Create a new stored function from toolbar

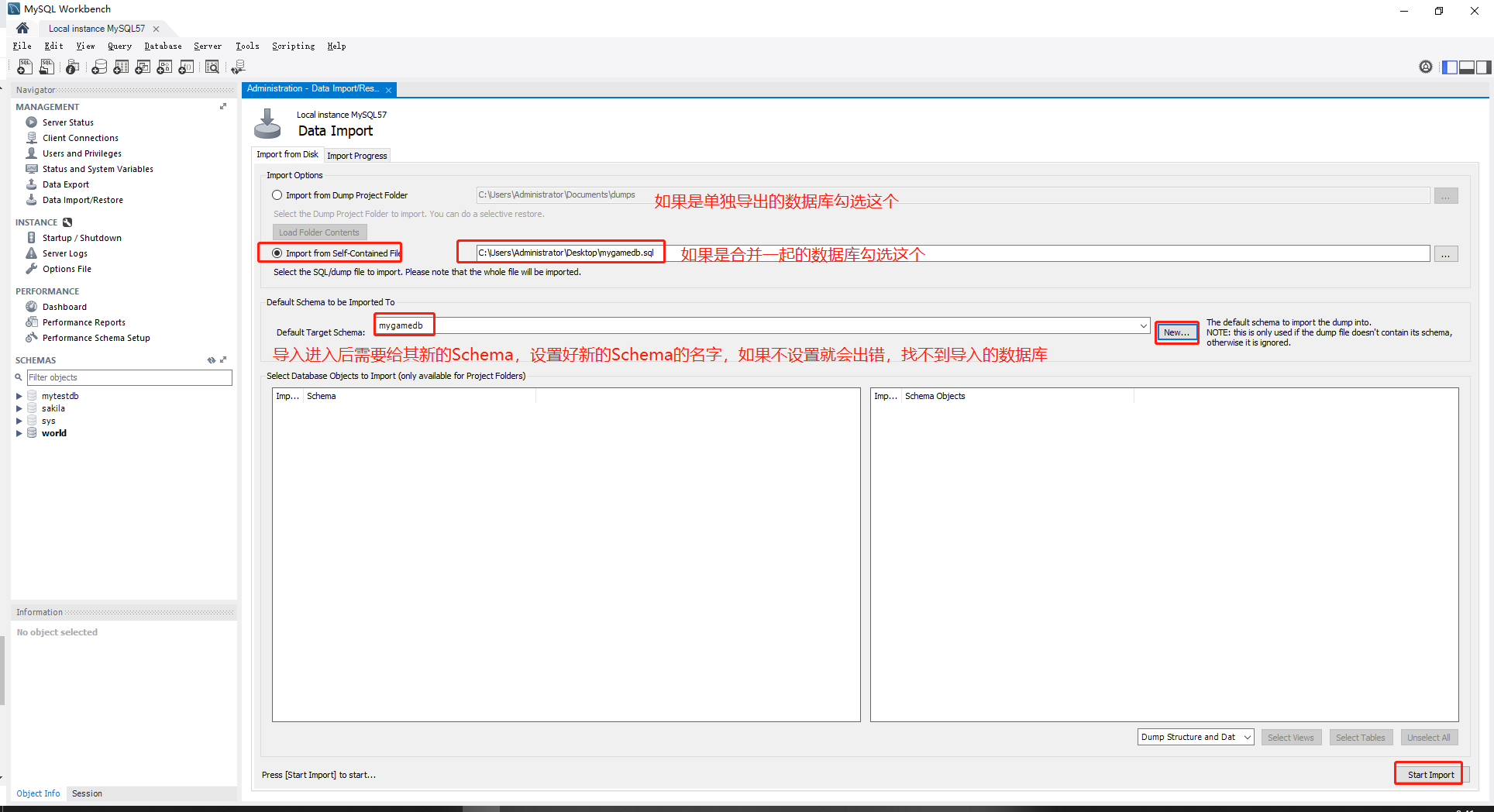tap(186, 67)
